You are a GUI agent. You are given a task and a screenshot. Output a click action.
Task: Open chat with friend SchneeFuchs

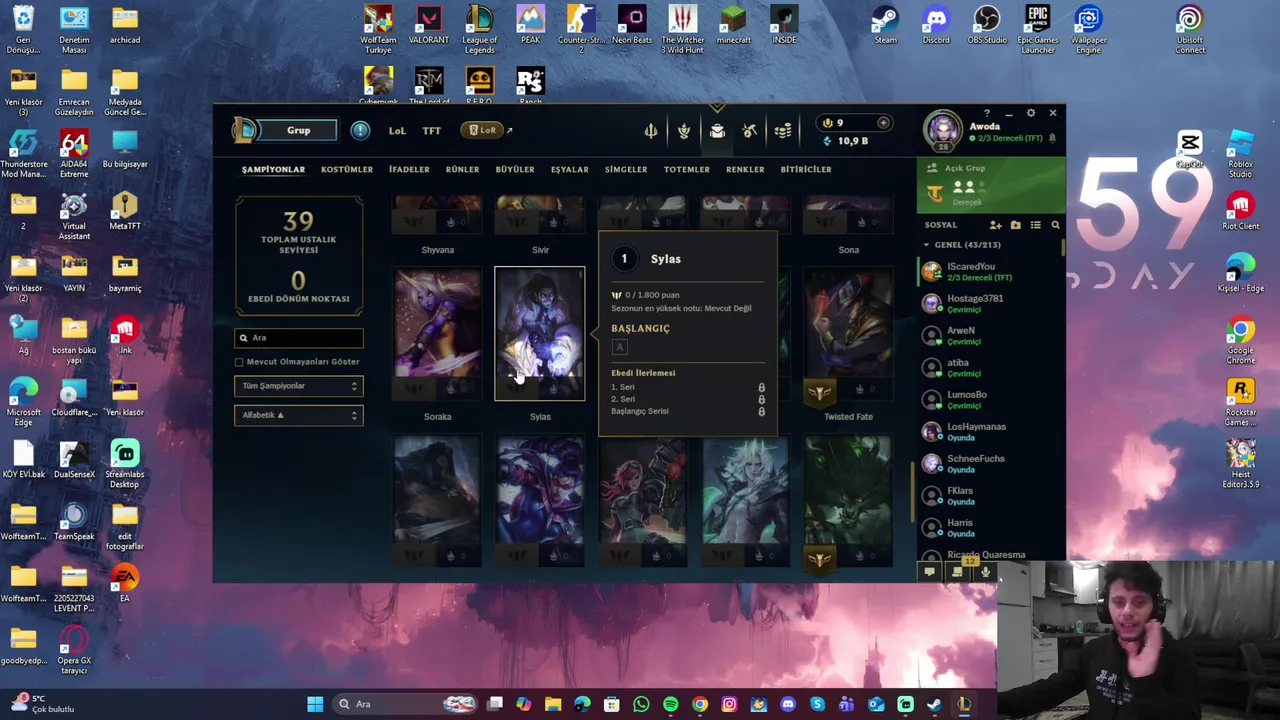(990, 463)
